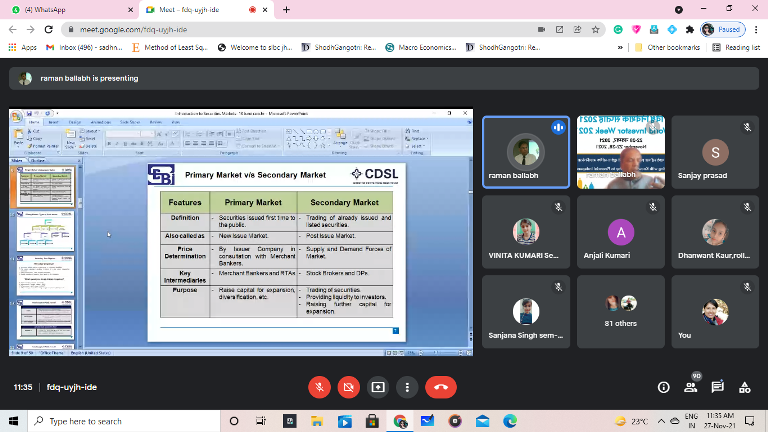Open the Inbox (496) Gmail bookmark
768x432 pixels.
(x=84, y=48)
